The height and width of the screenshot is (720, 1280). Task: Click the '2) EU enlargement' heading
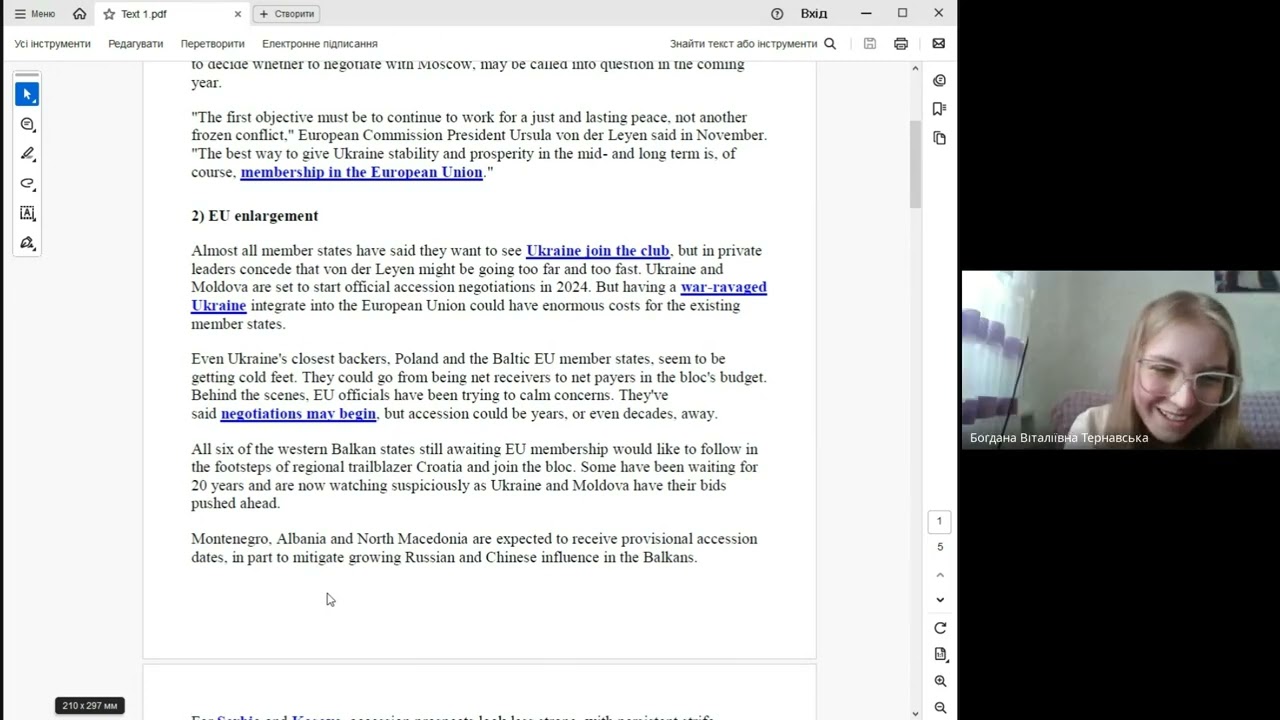pos(255,216)
